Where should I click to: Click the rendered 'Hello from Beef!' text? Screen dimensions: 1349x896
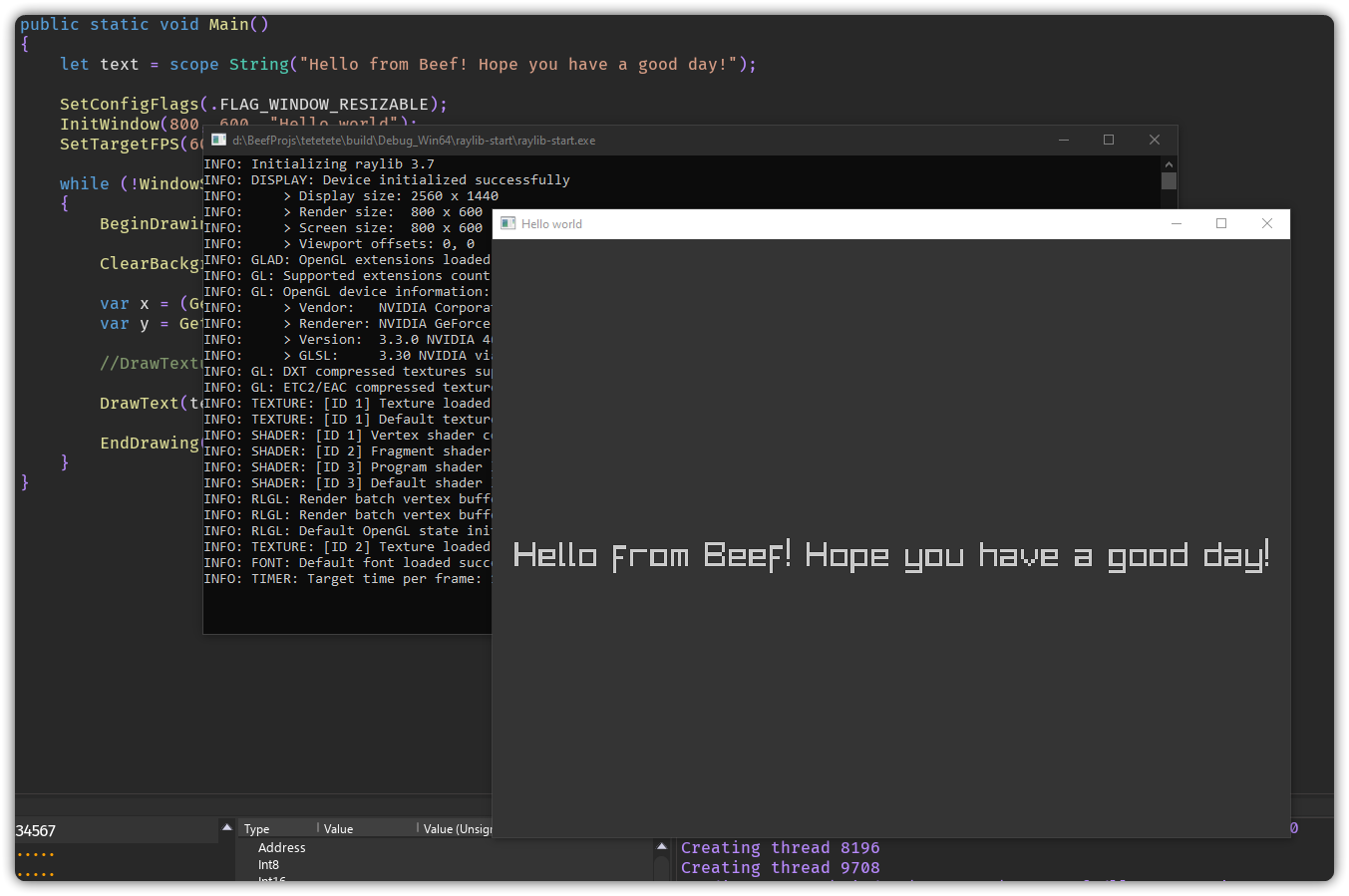[652, 555]
